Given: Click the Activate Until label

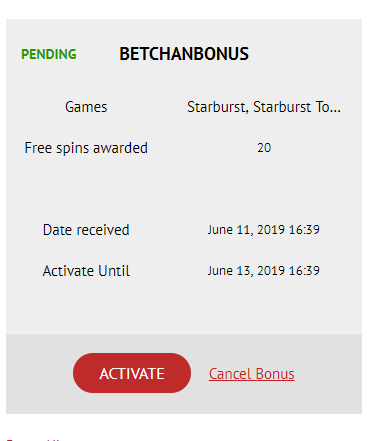Looking at the screenshot, I should click(86, 271).
